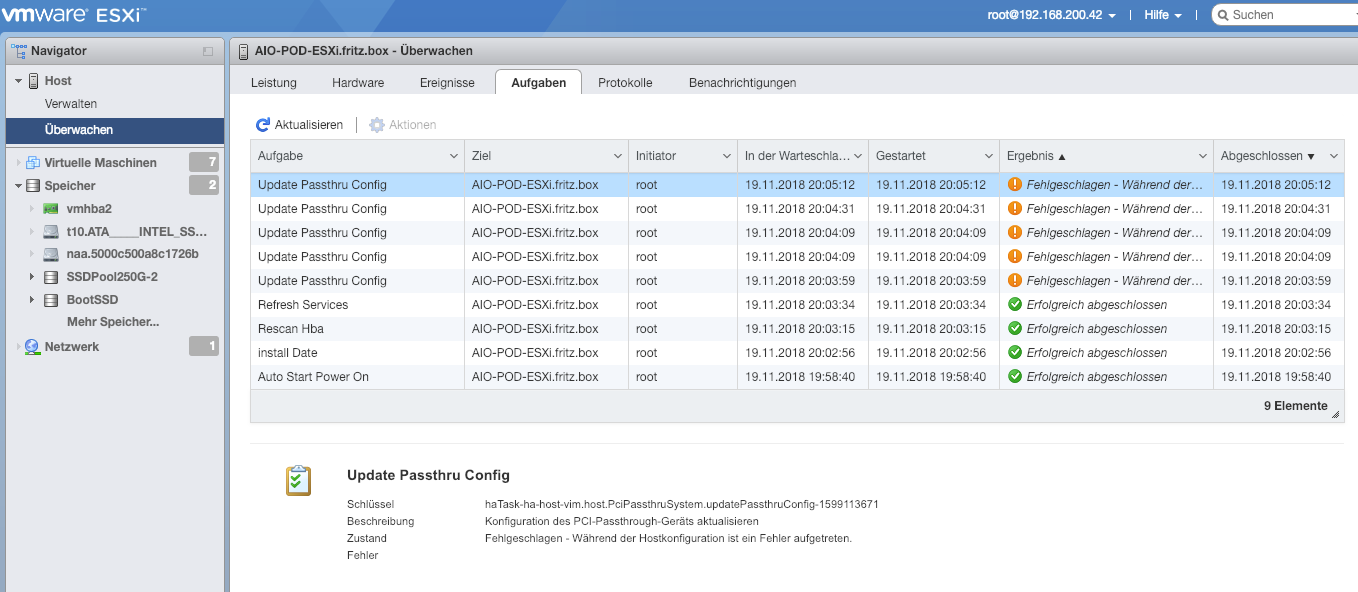Viewport: 1358px width, 592px height.
Task: Click the Virtuelle Maschinen icon
Action: [x=32, y=163]
